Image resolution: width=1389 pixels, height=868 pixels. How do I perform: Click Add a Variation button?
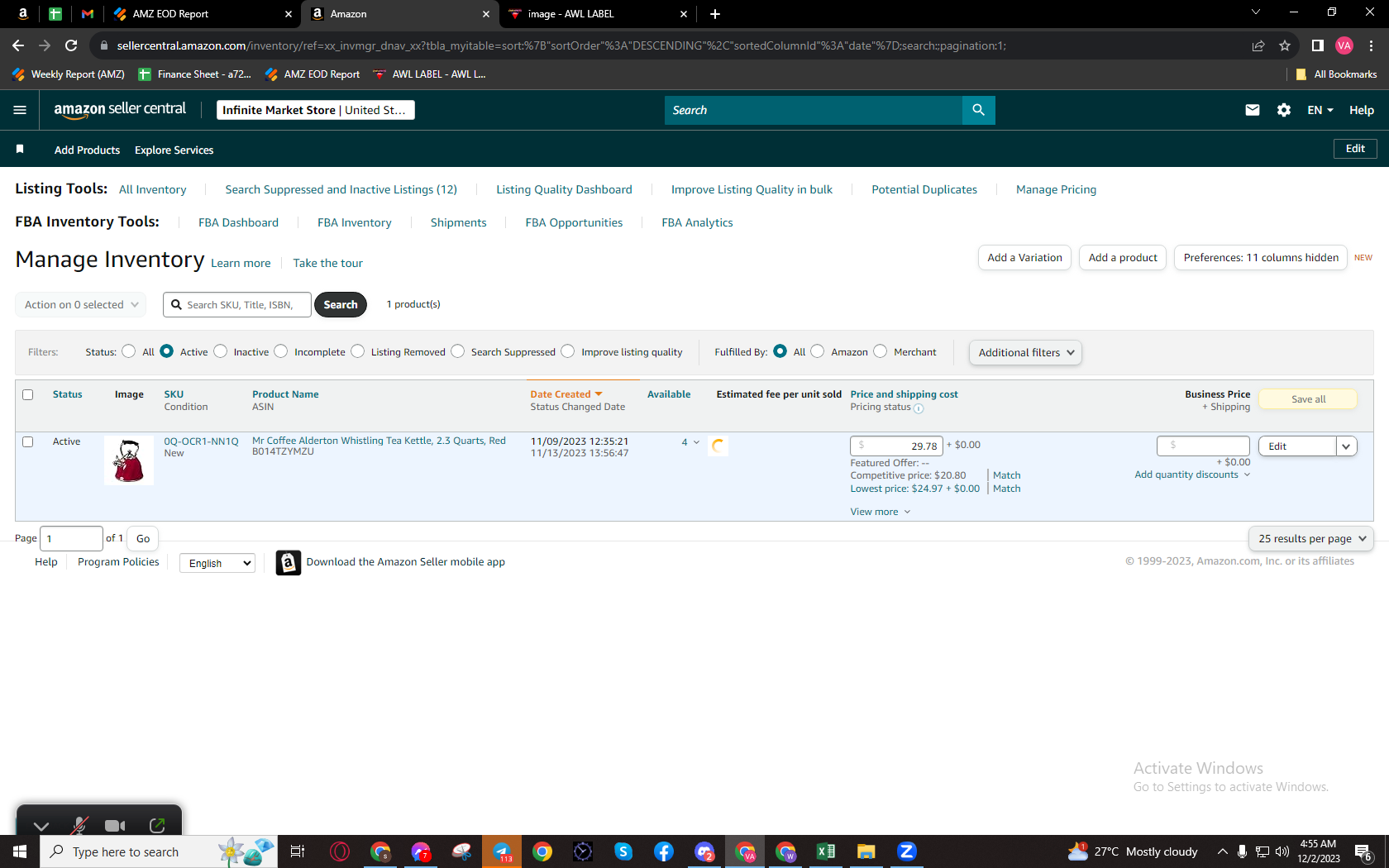pos(1024,258)
